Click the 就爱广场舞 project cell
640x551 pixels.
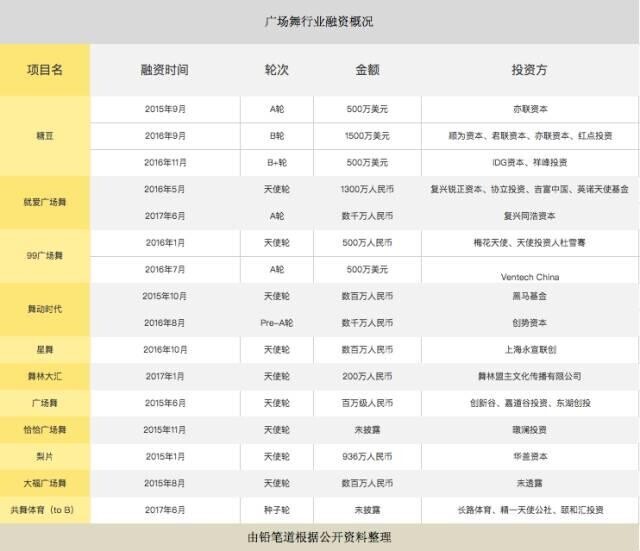coord(45,202)
